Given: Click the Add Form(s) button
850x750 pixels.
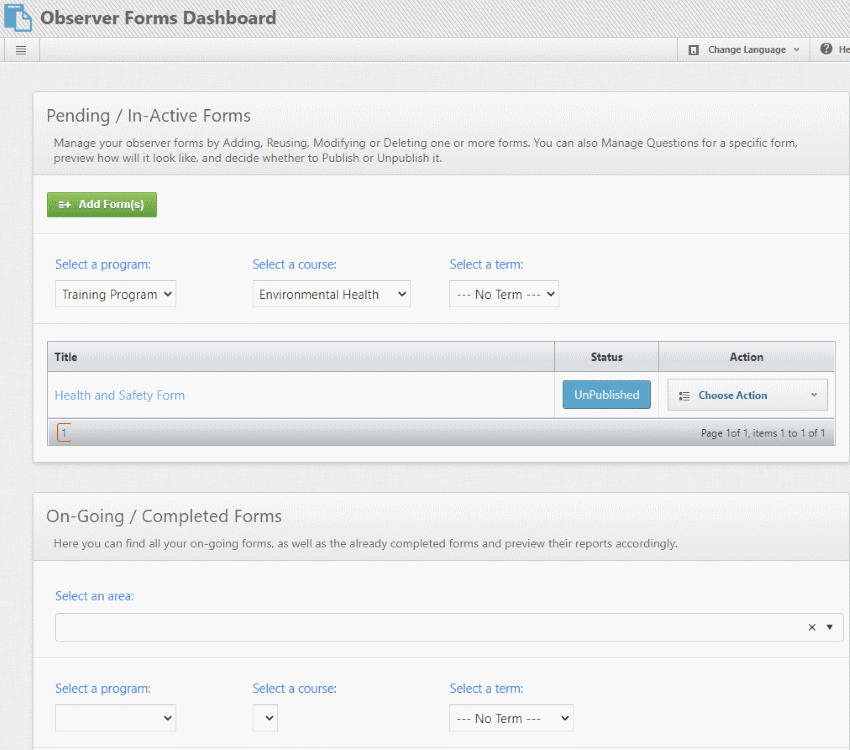Looking at the screenshot, I should click(x=102, y=204).
